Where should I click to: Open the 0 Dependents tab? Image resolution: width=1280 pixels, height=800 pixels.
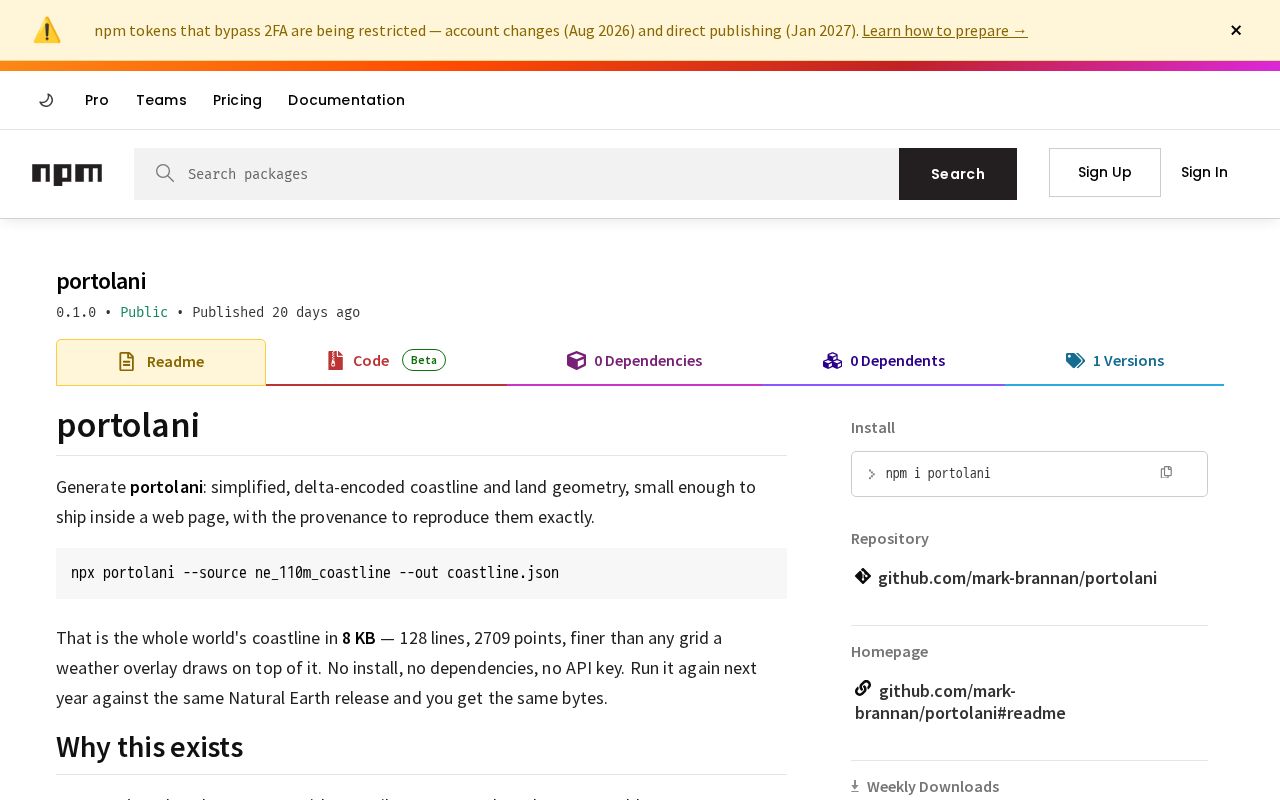click(883, 360)
